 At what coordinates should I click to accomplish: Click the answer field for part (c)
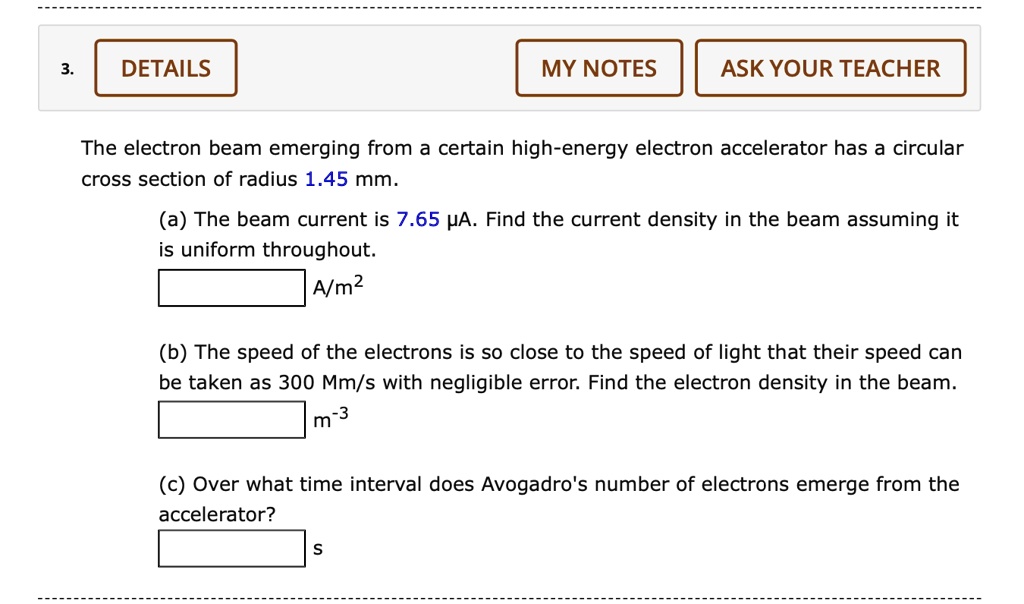[x=230, y=547]
